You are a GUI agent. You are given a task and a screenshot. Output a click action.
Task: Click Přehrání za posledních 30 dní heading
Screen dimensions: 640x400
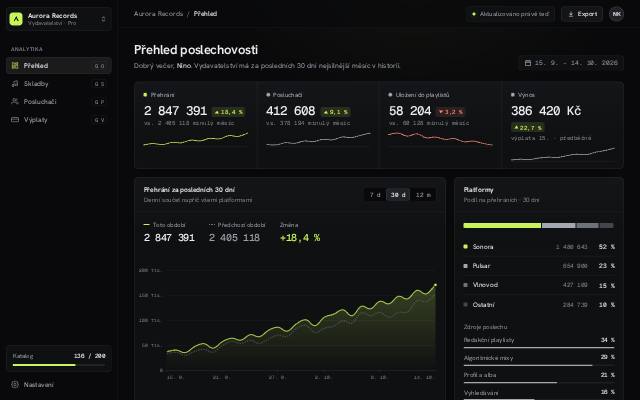(189, 190)
